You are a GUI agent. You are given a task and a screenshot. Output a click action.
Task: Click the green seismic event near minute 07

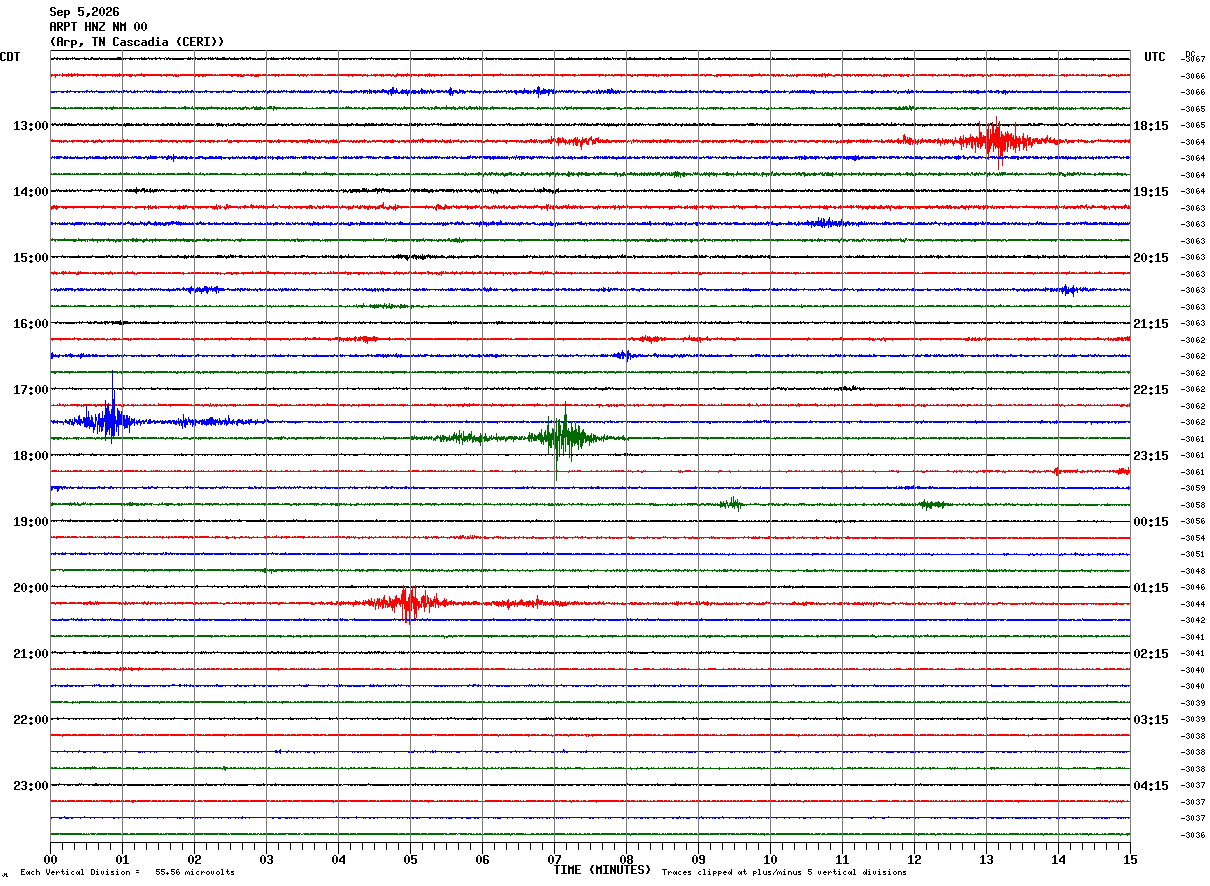coord(563,437)
